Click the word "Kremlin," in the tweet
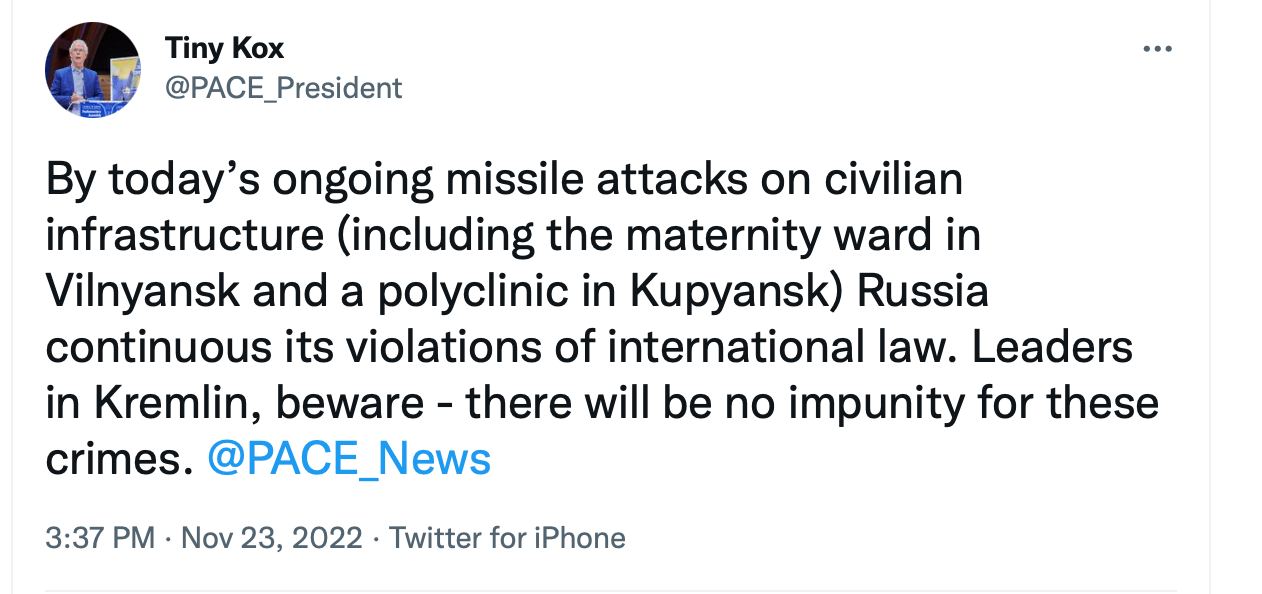Image resolution: width=1262 pixels, height=594 pixels. click(175, 403)
